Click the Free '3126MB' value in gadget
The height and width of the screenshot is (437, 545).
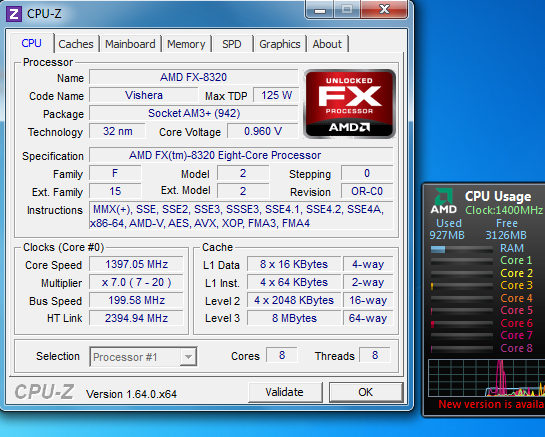point(506,235)
